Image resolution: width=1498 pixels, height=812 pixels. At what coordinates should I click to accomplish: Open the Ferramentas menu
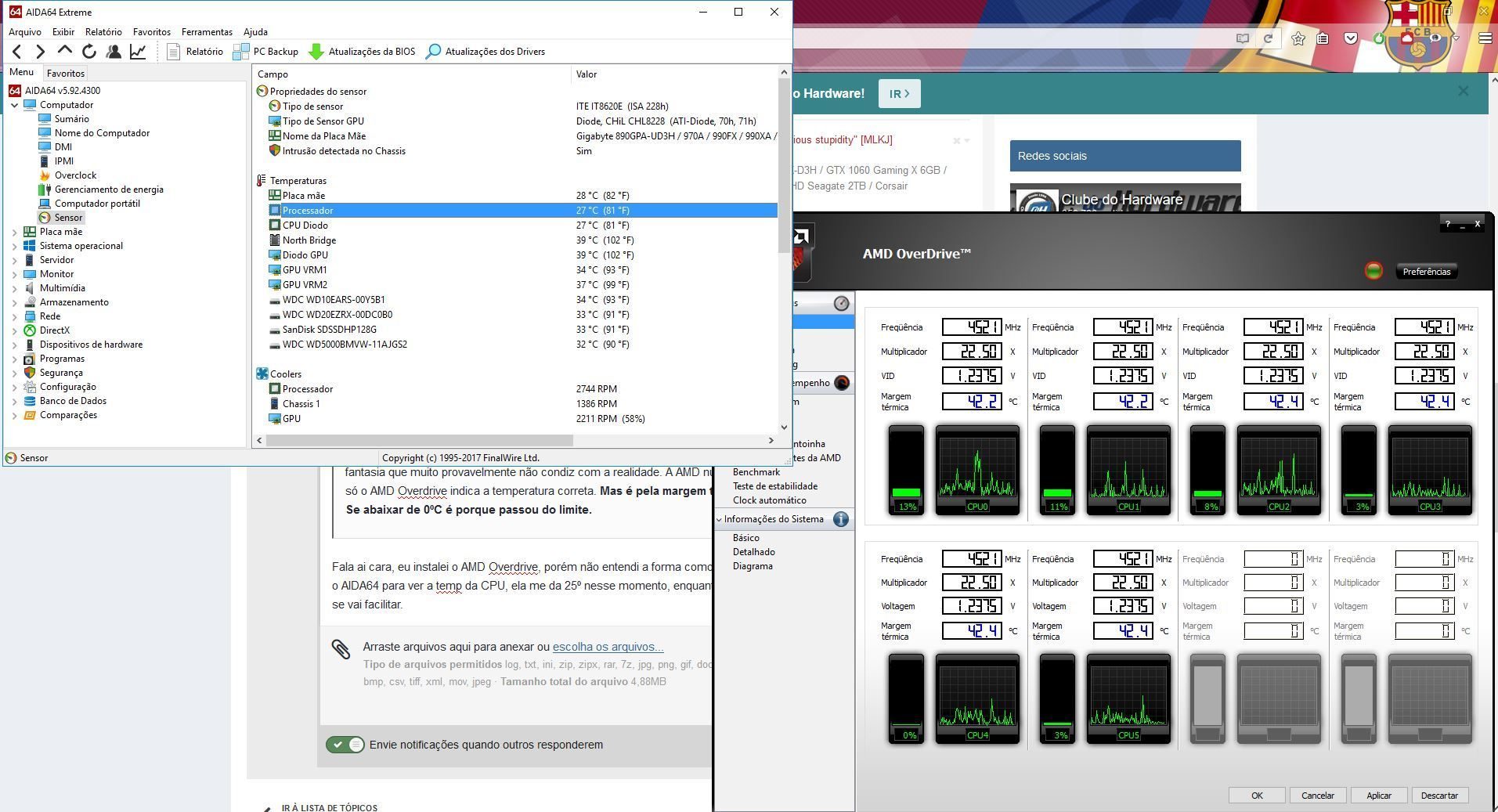click(x=207, y=32)
